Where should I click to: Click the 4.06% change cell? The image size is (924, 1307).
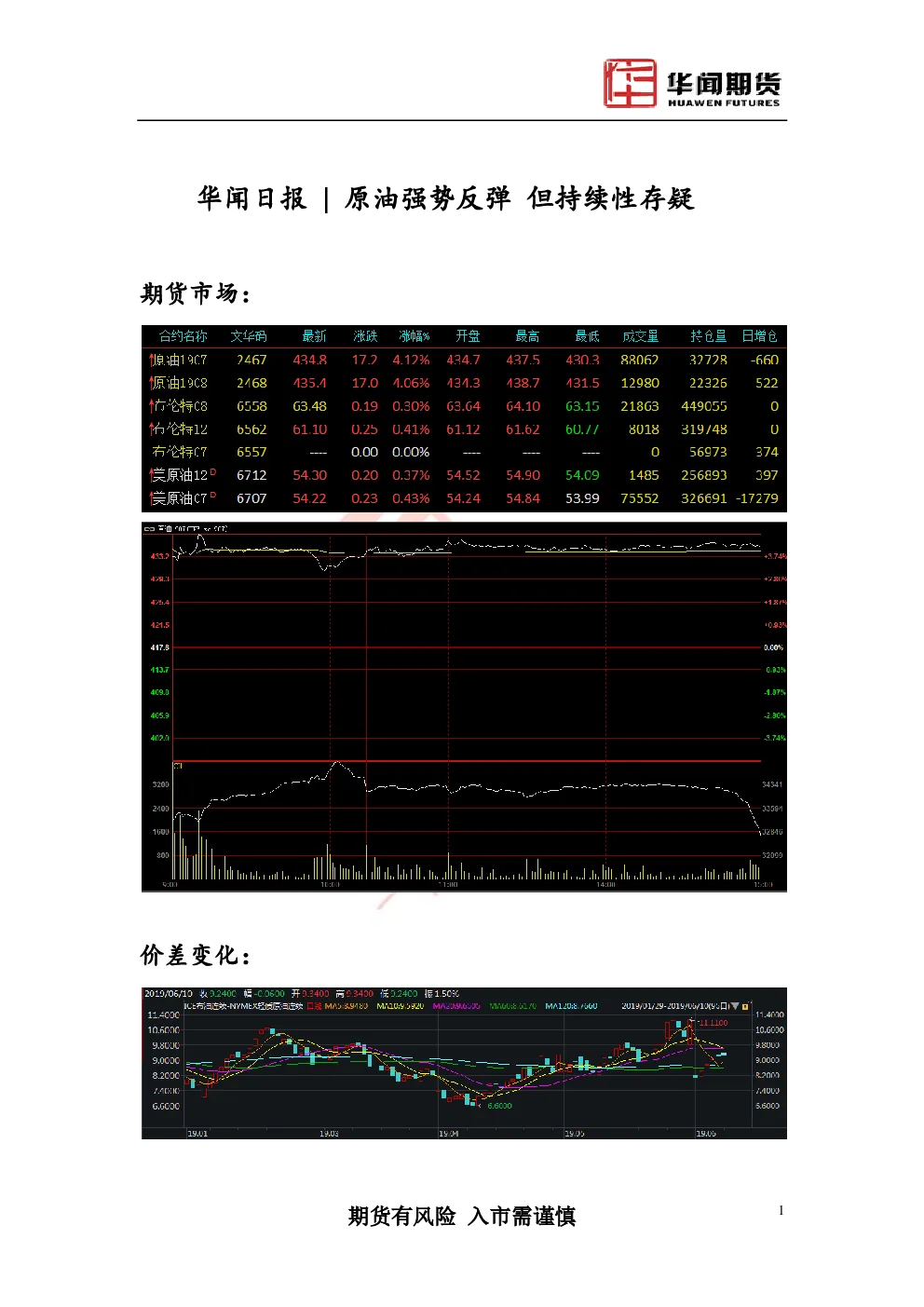411,383
